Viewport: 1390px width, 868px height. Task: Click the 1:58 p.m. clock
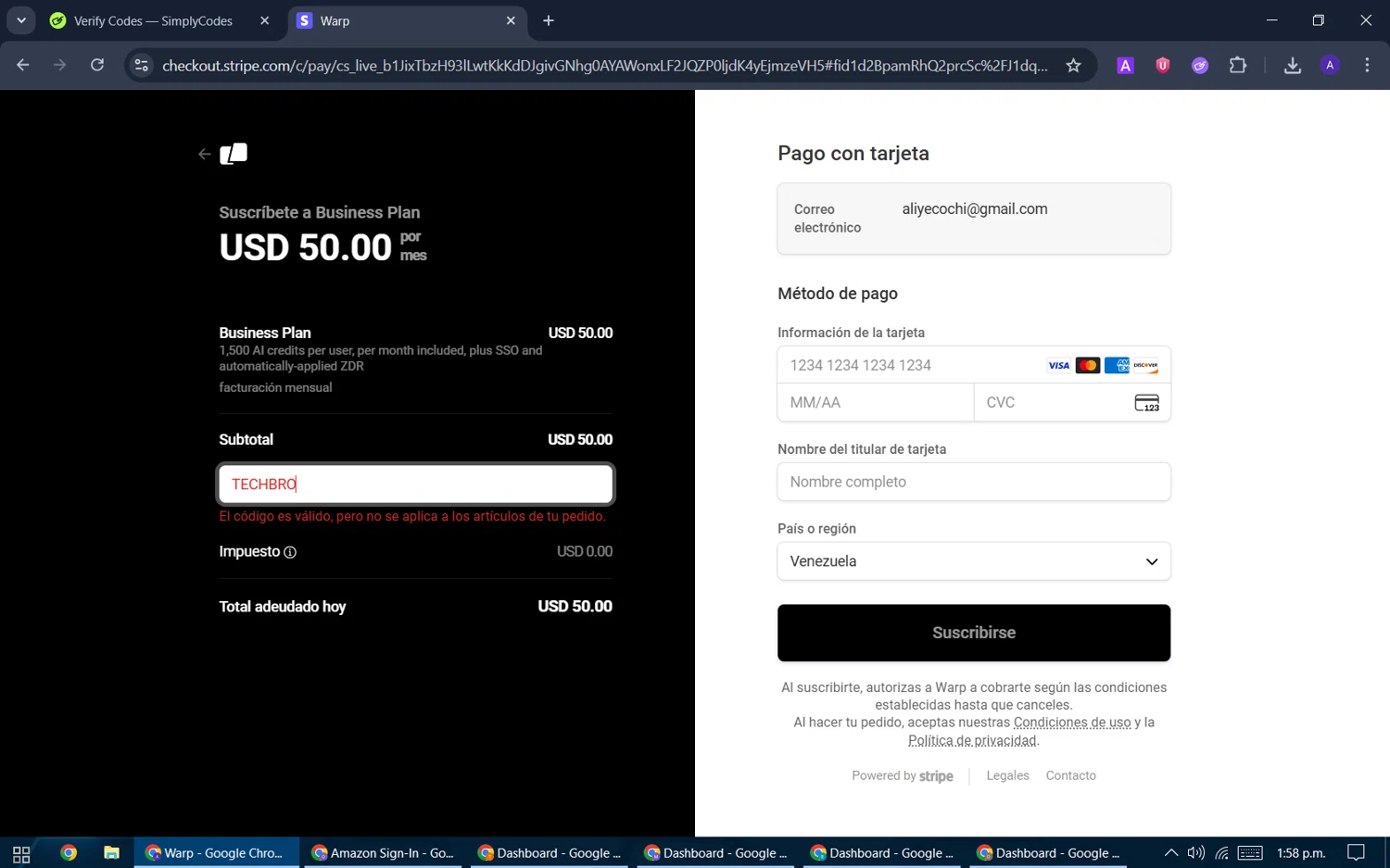(x=1301, y=853)
